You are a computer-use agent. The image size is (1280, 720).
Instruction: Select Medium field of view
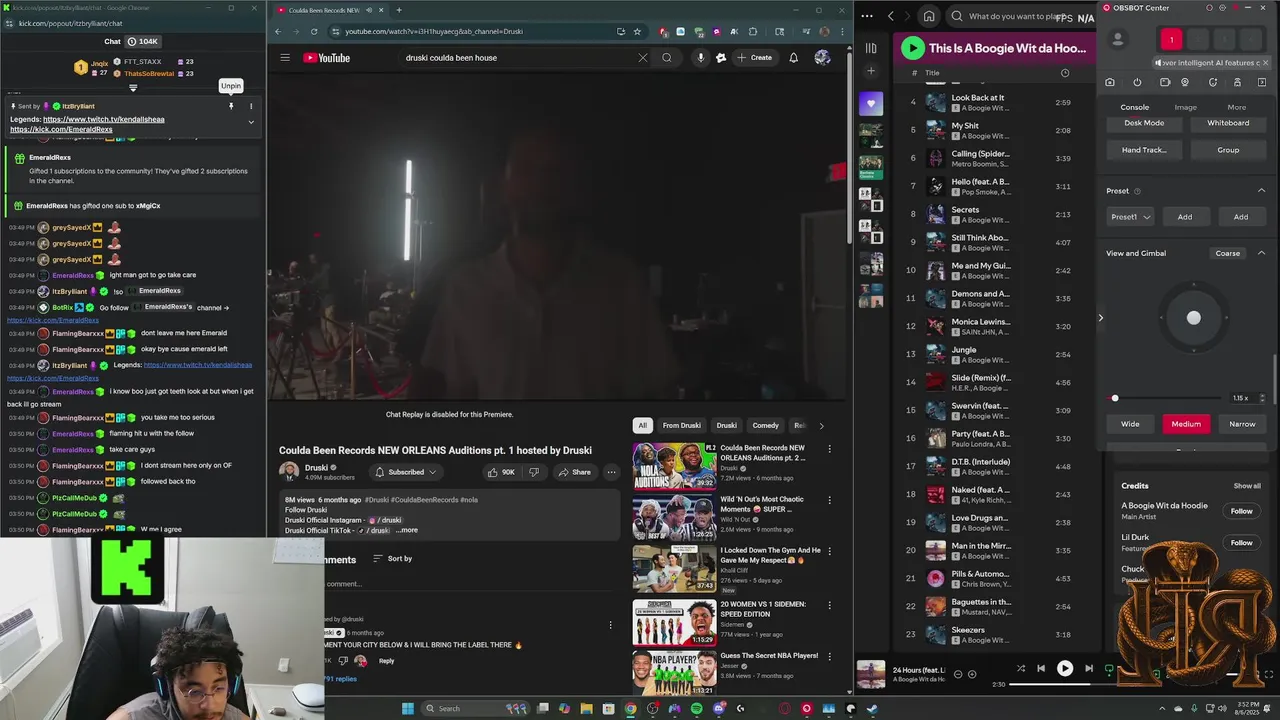1186,424
